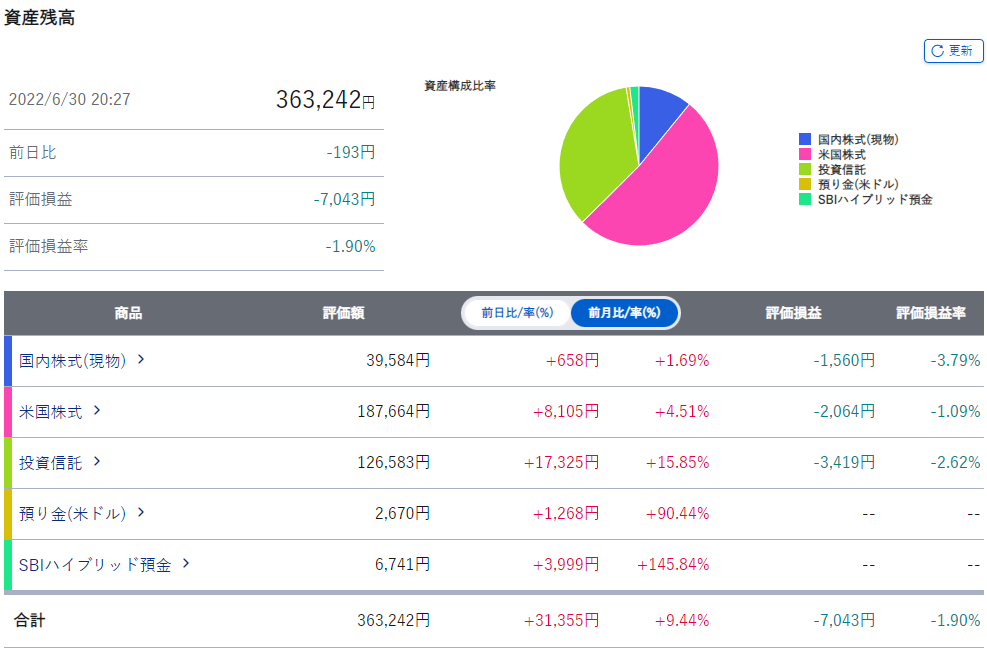Click chevron arrow beside 米国株式
This screenshot has height=653, width=987.
97,410
